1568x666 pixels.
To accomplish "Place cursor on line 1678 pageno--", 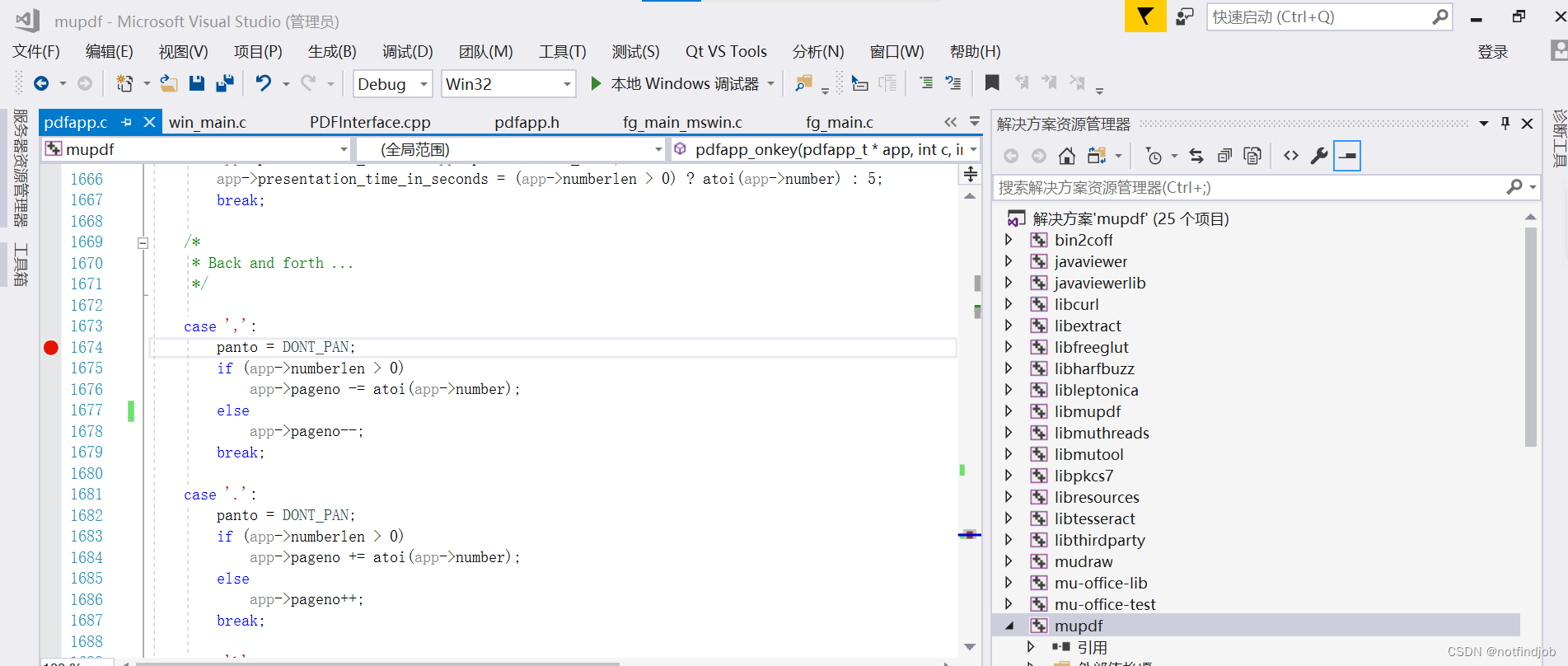I will (307, 431).
